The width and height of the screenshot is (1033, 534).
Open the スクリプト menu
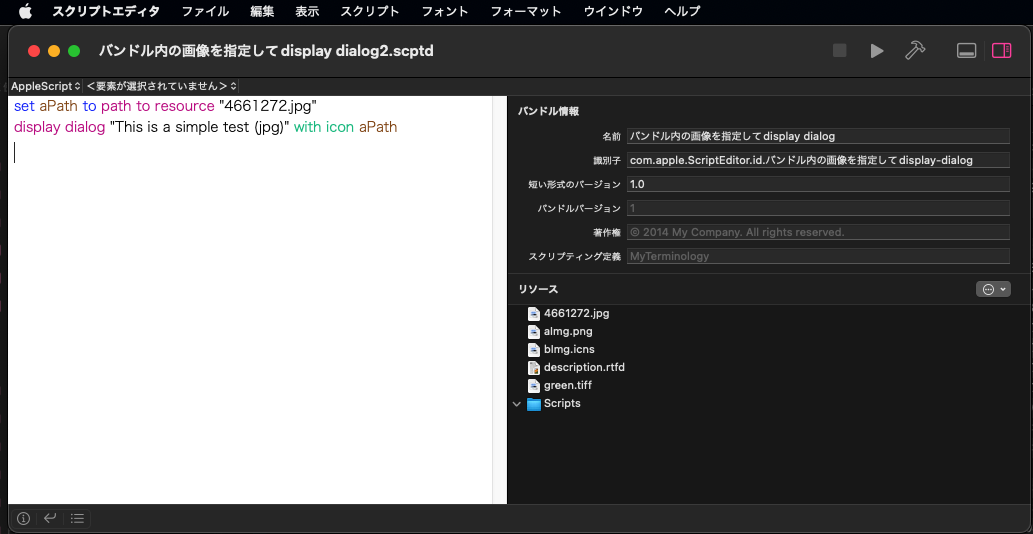click(x=370, y=11)
